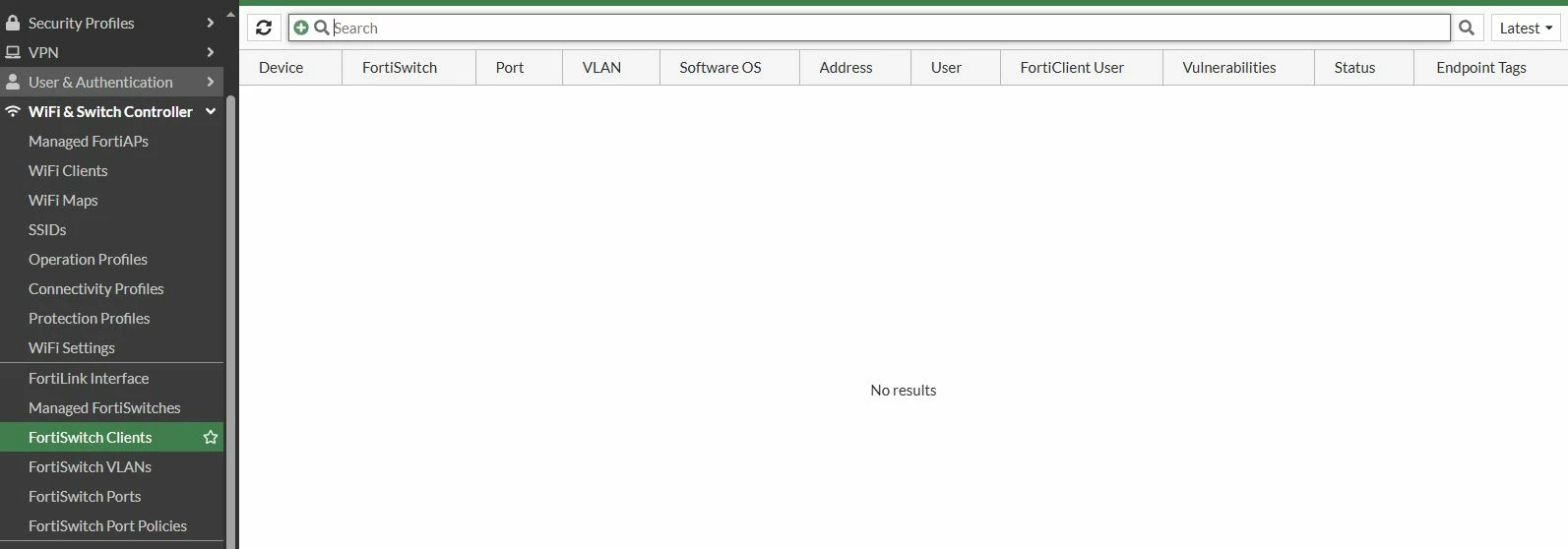
Task: Click the magnifier search button at right
Action: click(x=1467, y=28)
